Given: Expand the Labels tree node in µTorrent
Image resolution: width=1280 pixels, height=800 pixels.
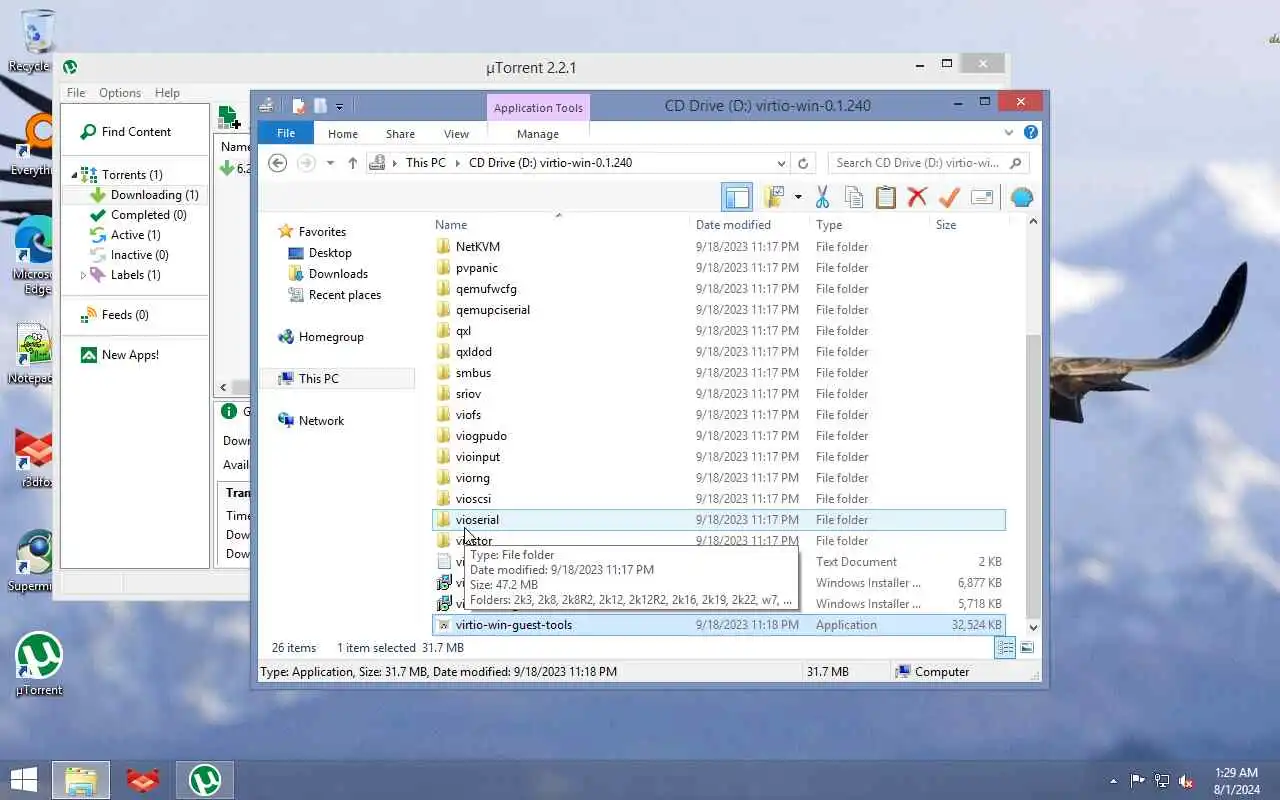Looking at the screenshot, I should [83, 275].
